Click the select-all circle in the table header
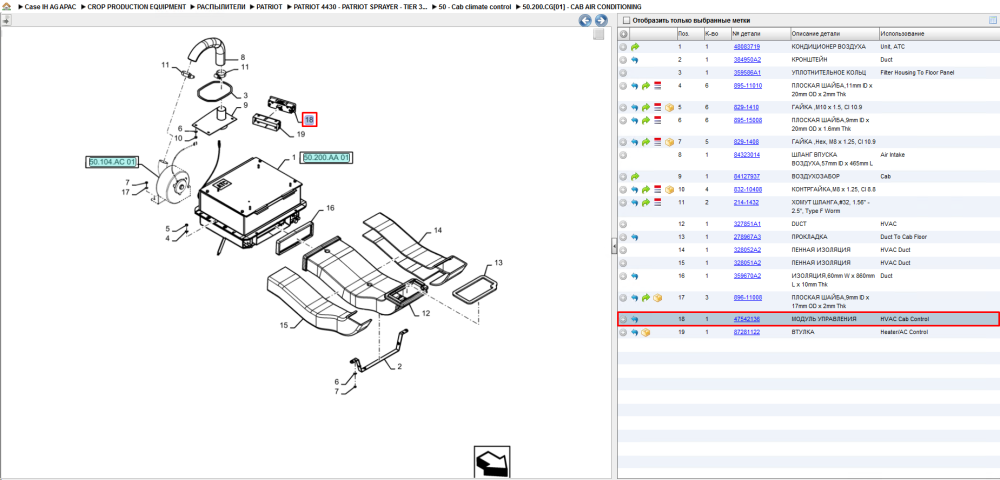This screenshot has width=1000, height=480. [624, 34]
